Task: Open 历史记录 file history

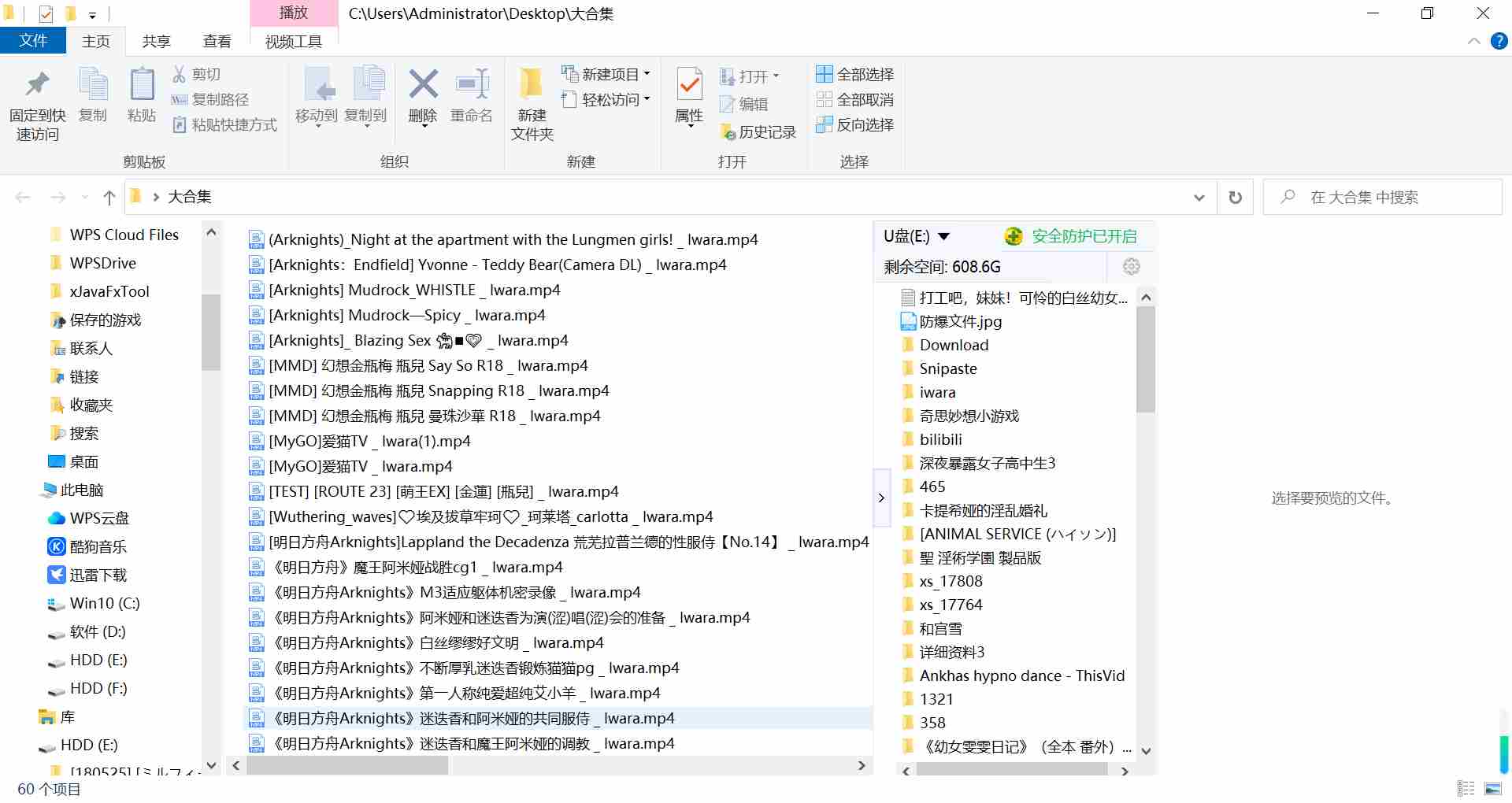Action: click(x=758, y=131)
